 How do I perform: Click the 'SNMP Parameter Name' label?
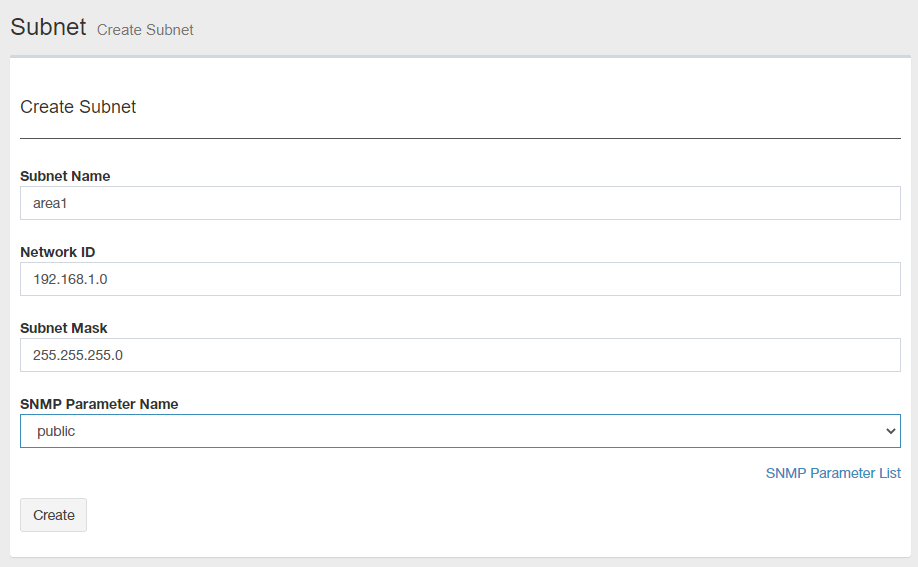point(99,404)
